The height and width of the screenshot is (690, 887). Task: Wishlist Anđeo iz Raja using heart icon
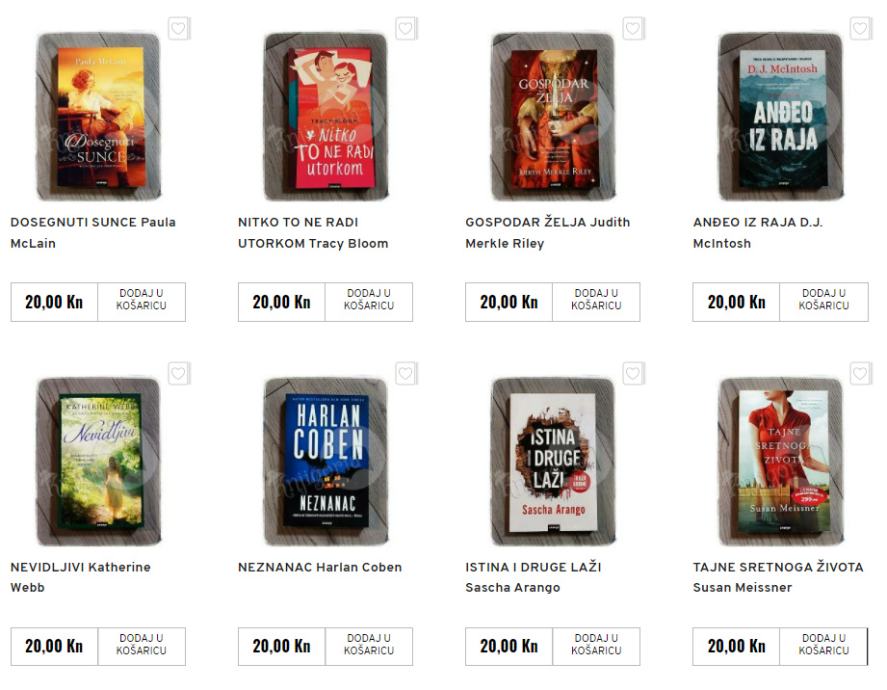pyautogui.click(x=861, y=29)
